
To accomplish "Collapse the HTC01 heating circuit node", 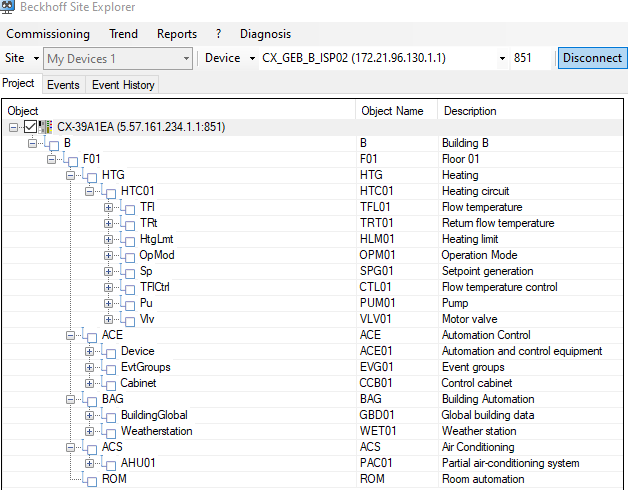I will coord(89,192).
